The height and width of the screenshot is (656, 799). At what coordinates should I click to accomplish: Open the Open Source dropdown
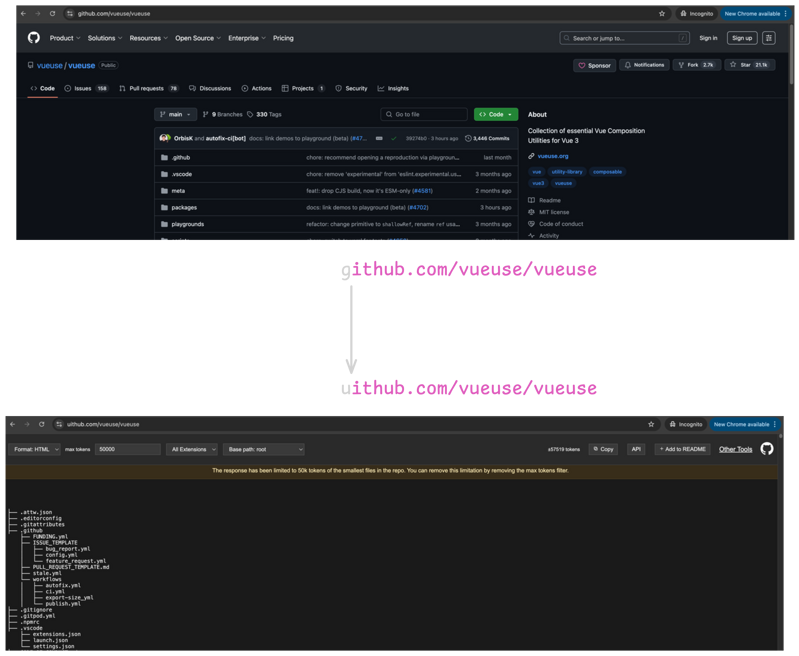click(x=198, y=38)
